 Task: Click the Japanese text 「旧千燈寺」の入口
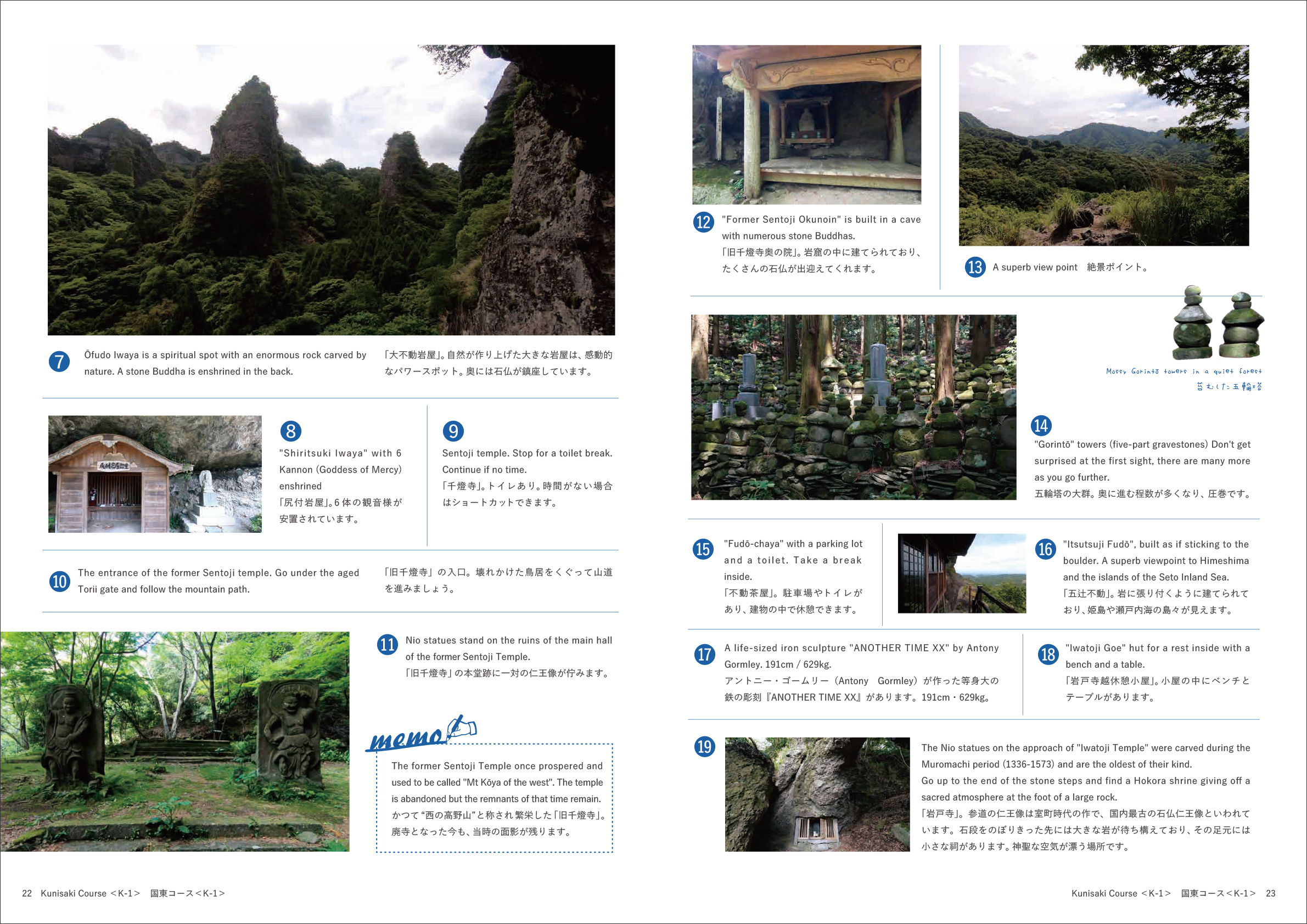pos(425,572)
